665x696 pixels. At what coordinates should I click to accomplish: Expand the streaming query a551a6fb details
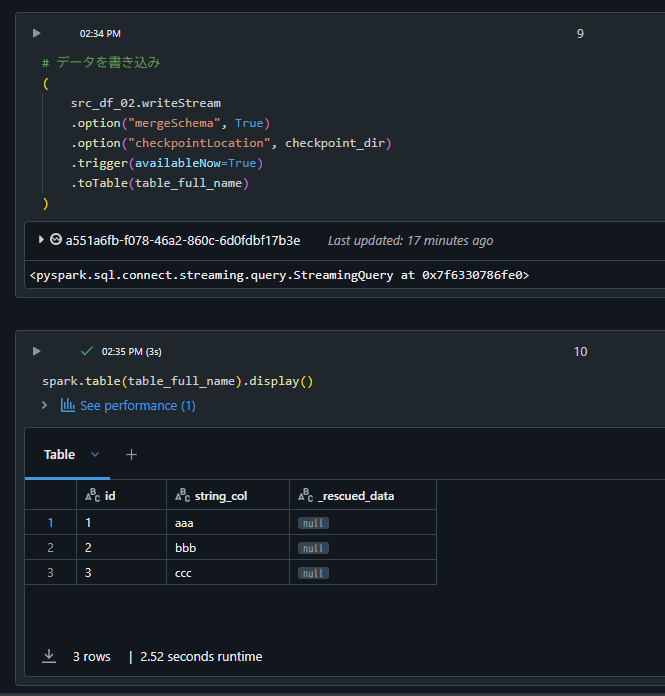[41, 240]
